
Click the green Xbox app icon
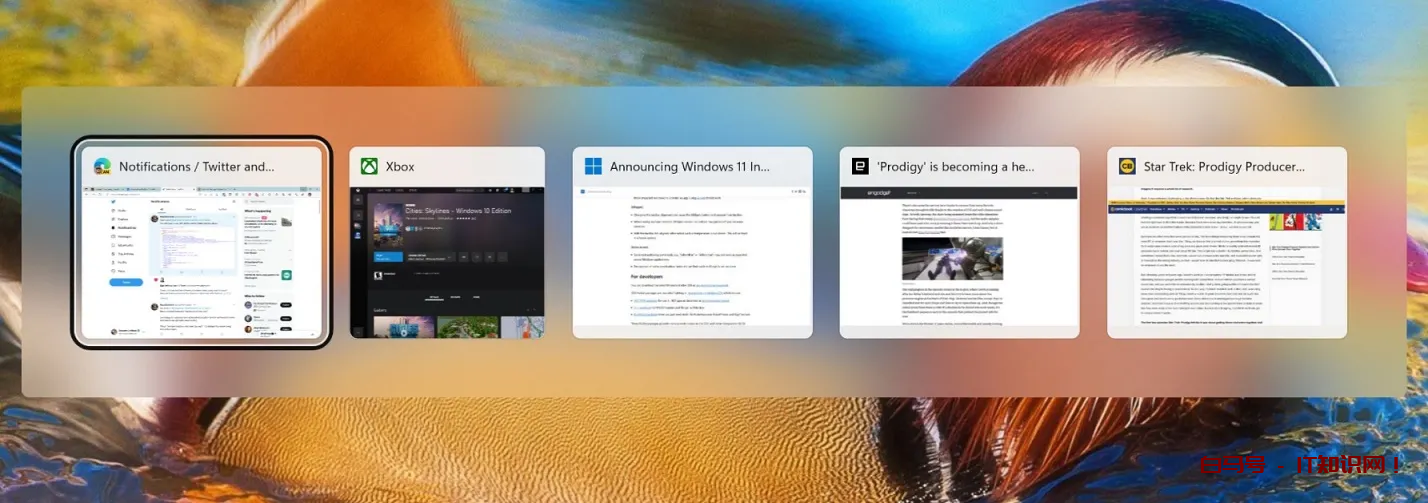pyautogui.click(x=369, y=167)
